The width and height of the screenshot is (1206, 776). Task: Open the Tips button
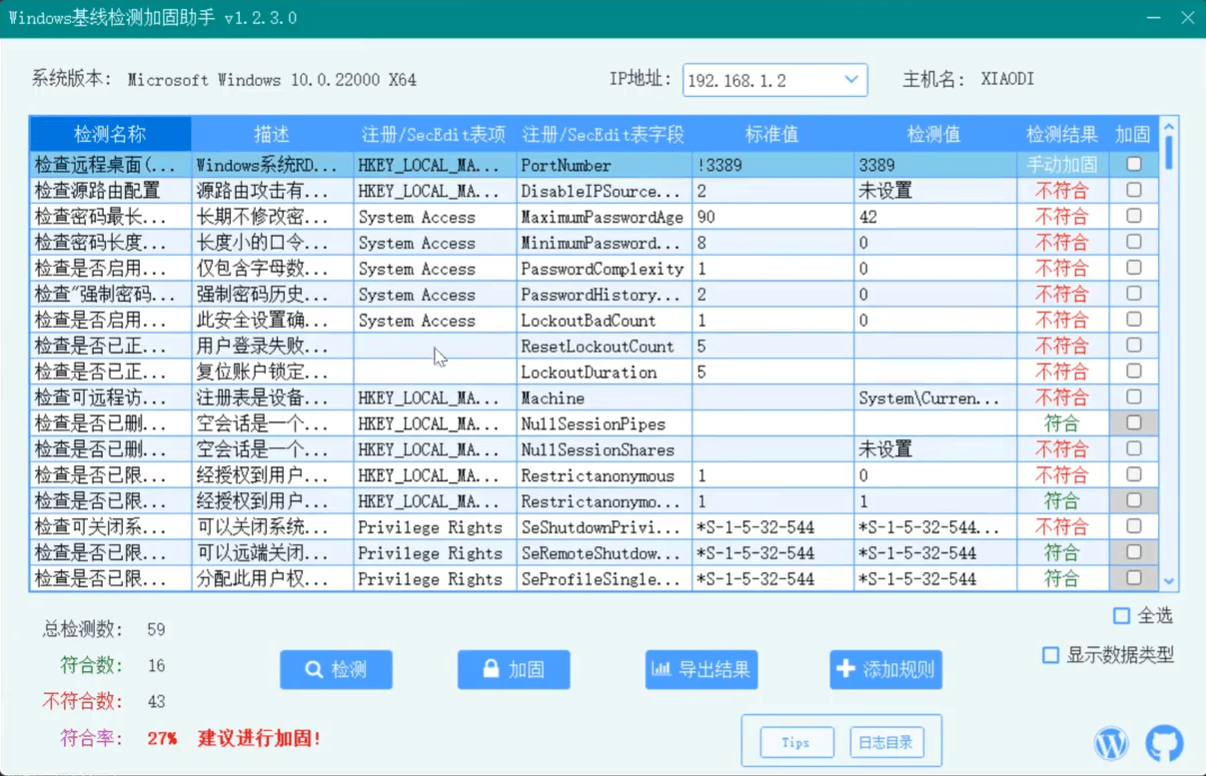coord(796,742)
